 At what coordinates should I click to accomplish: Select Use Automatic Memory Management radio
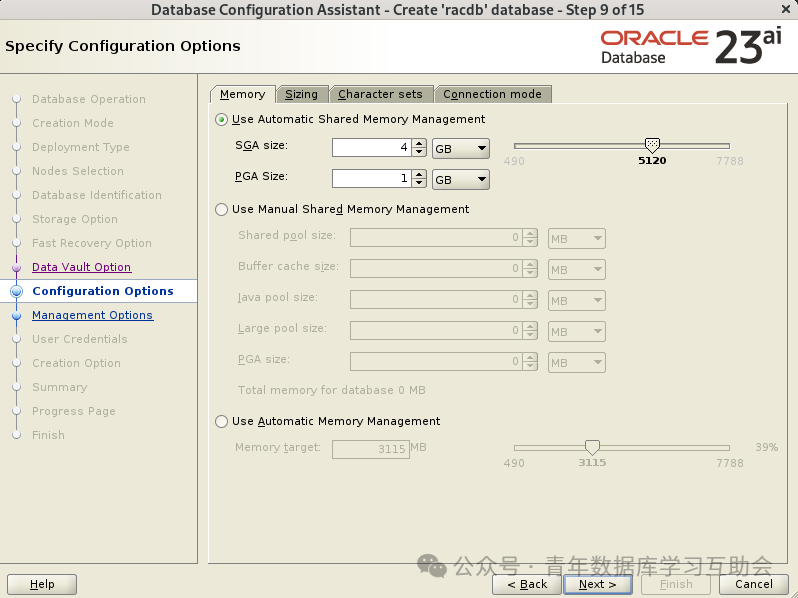point(221,421)
